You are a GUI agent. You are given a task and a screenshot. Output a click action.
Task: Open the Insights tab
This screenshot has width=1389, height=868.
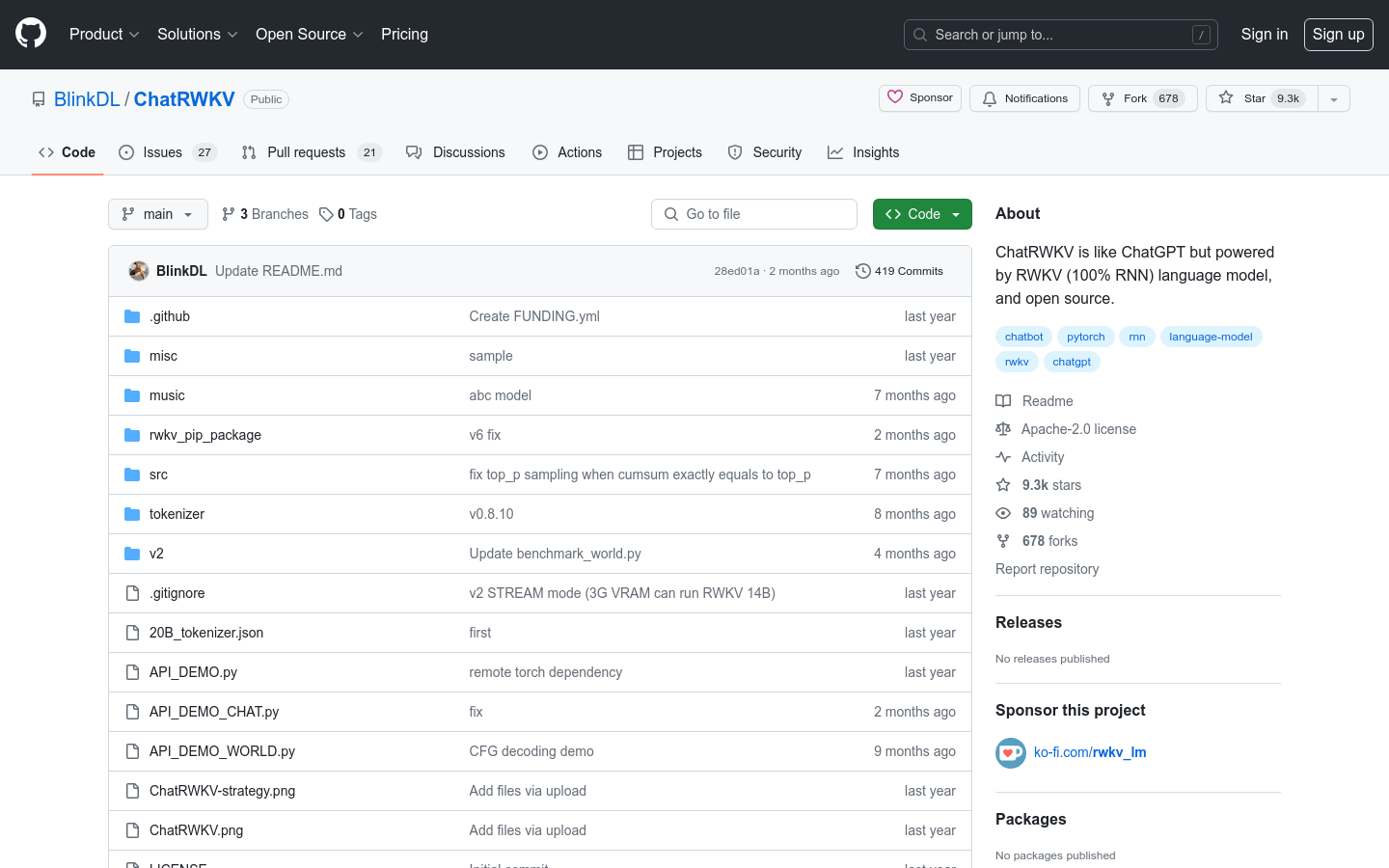click(863, 152)
